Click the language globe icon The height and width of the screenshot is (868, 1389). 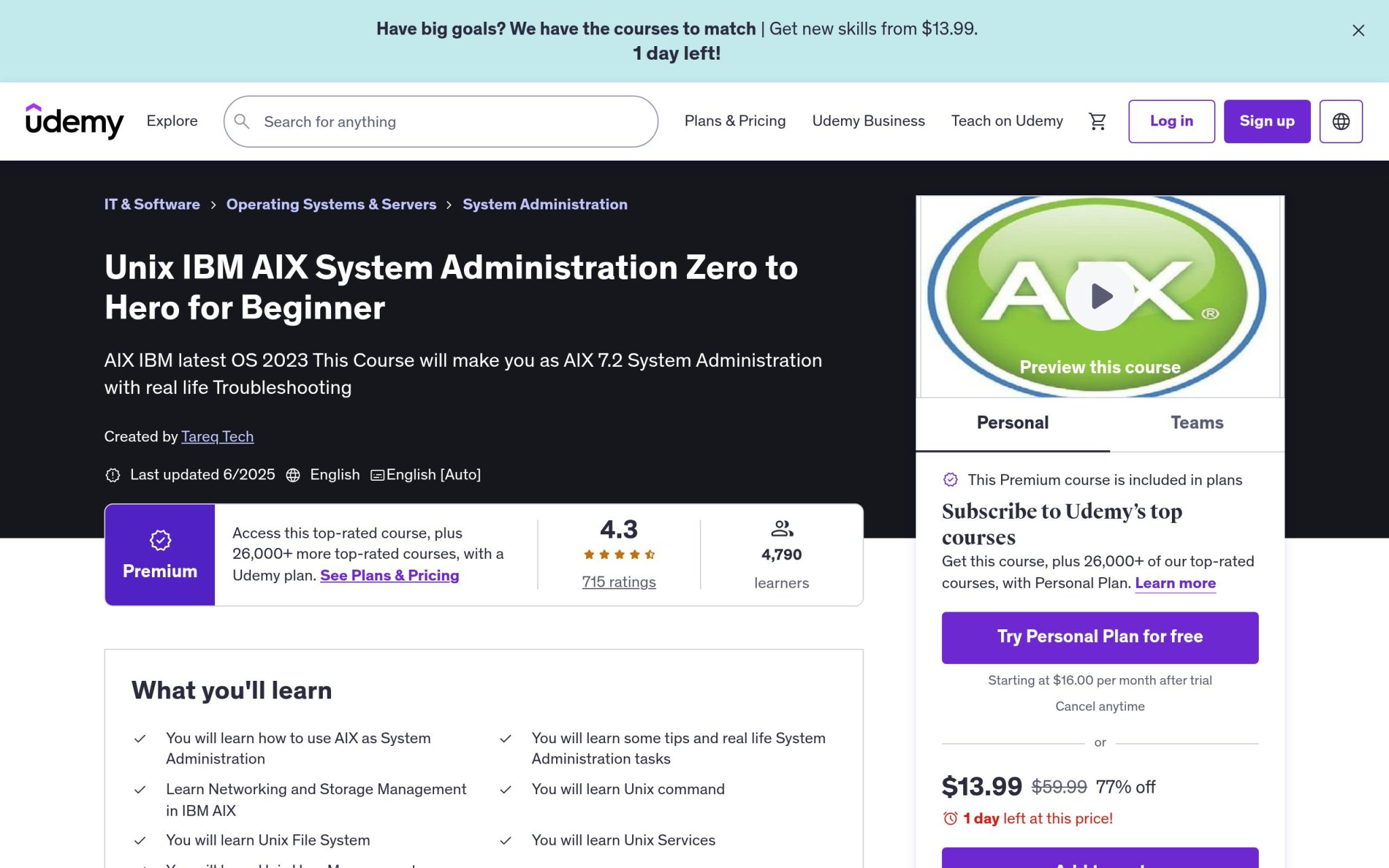click(1341, 121)
